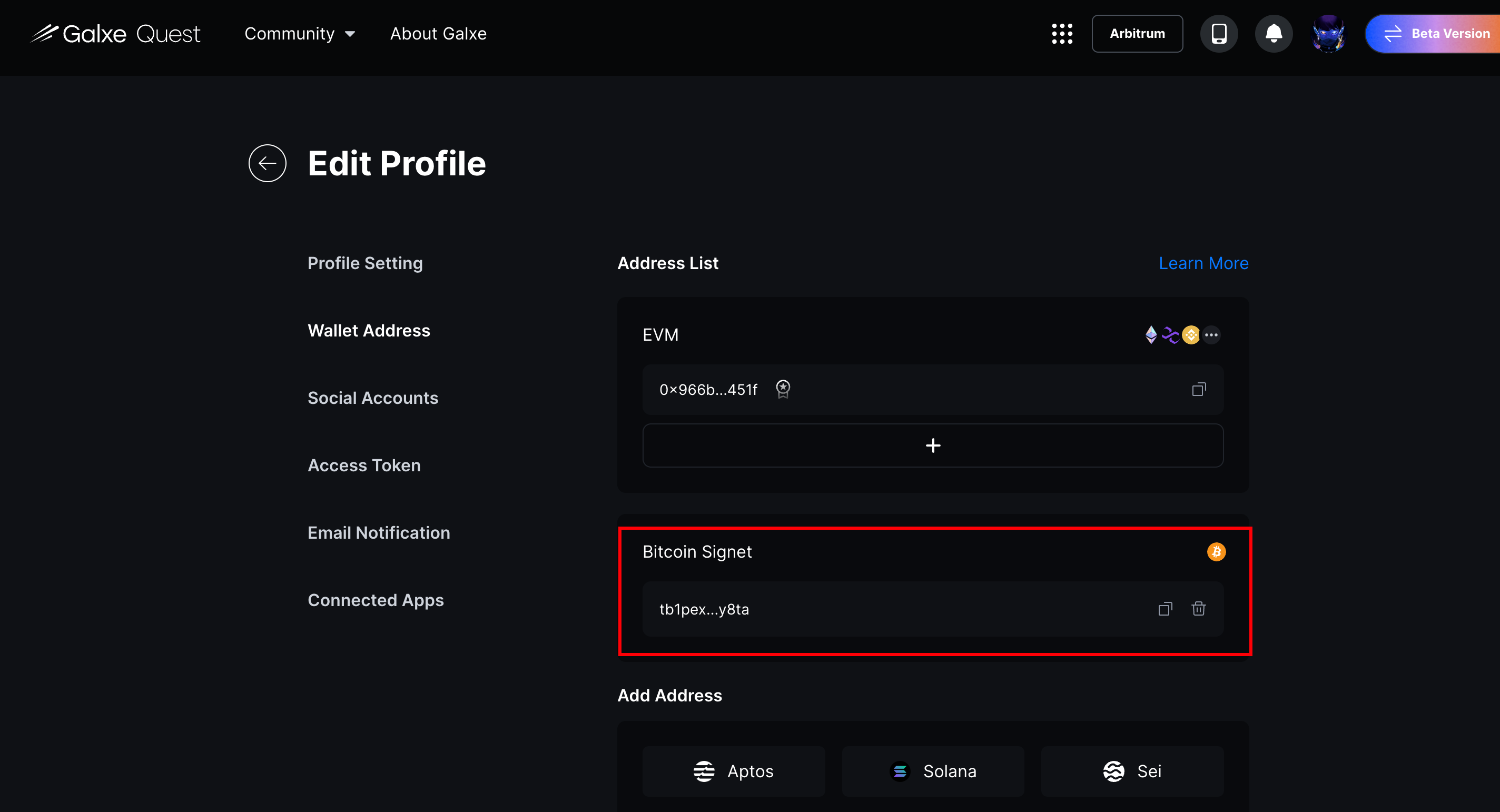The width and height of the screenshot is (1500, 812).
Task: Click the plus button to add EVM address
Action: point(932,446)
